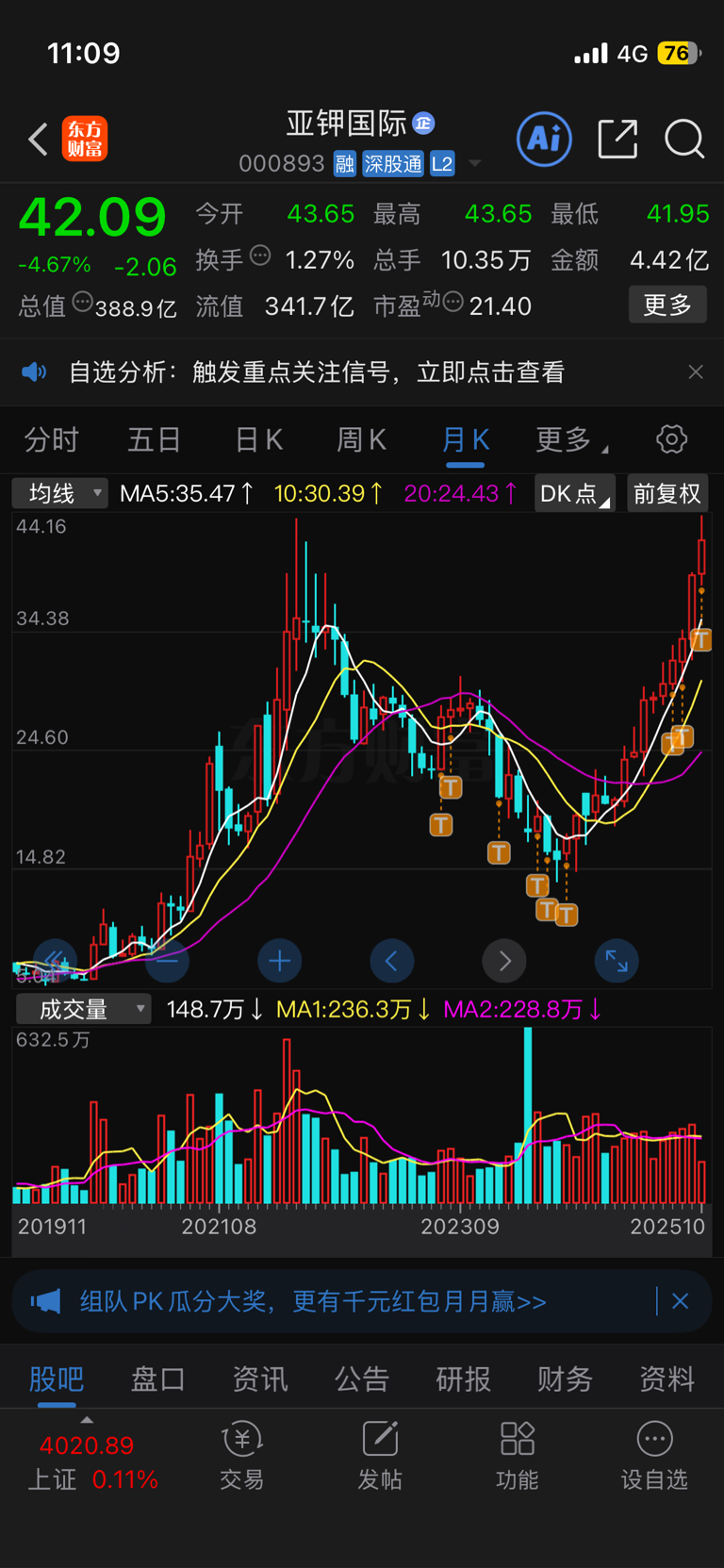Expand the 更多 chart period menu
724x1568 pixels.
coord(571,439)
